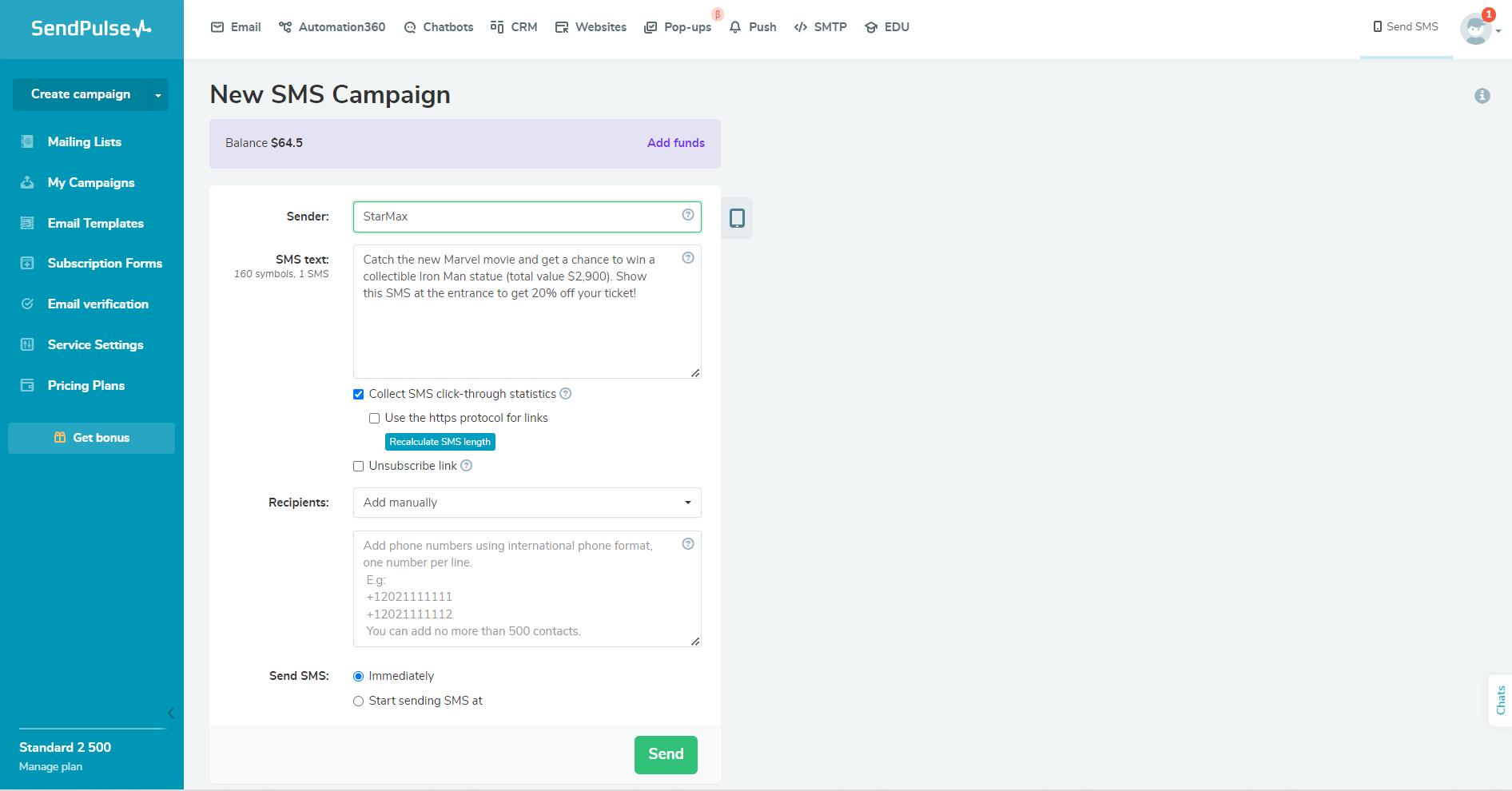Image resolution: width=1512 pixels, height=791 pixels.
Task: Open the Recipients dropdown
Action: point(527,503)
